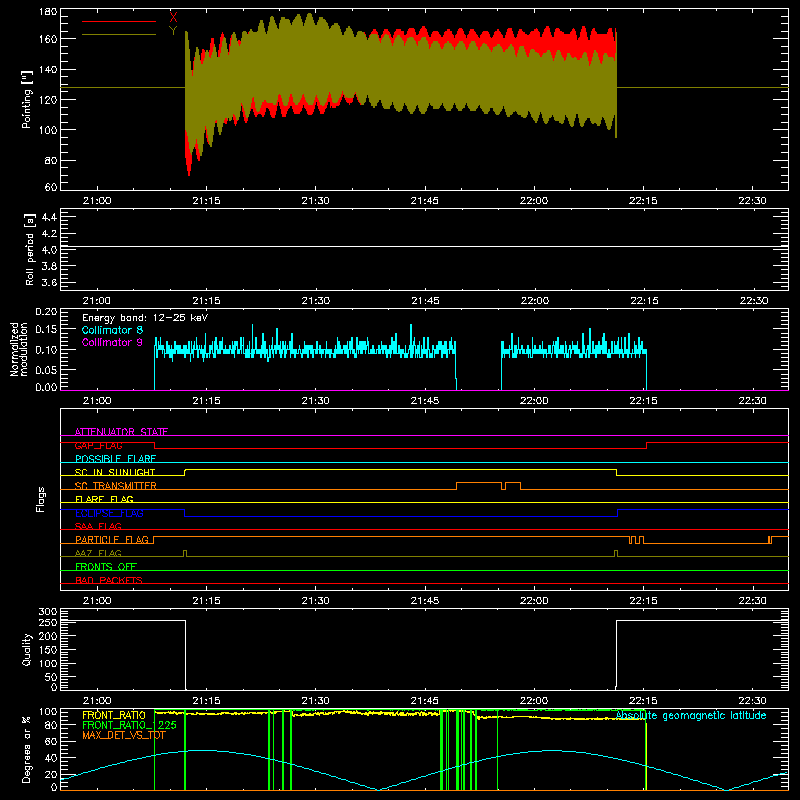The image size is (800, 800).
Task: Click the green FRONT_RATIO_1225 legend entry
Action: 129,725
